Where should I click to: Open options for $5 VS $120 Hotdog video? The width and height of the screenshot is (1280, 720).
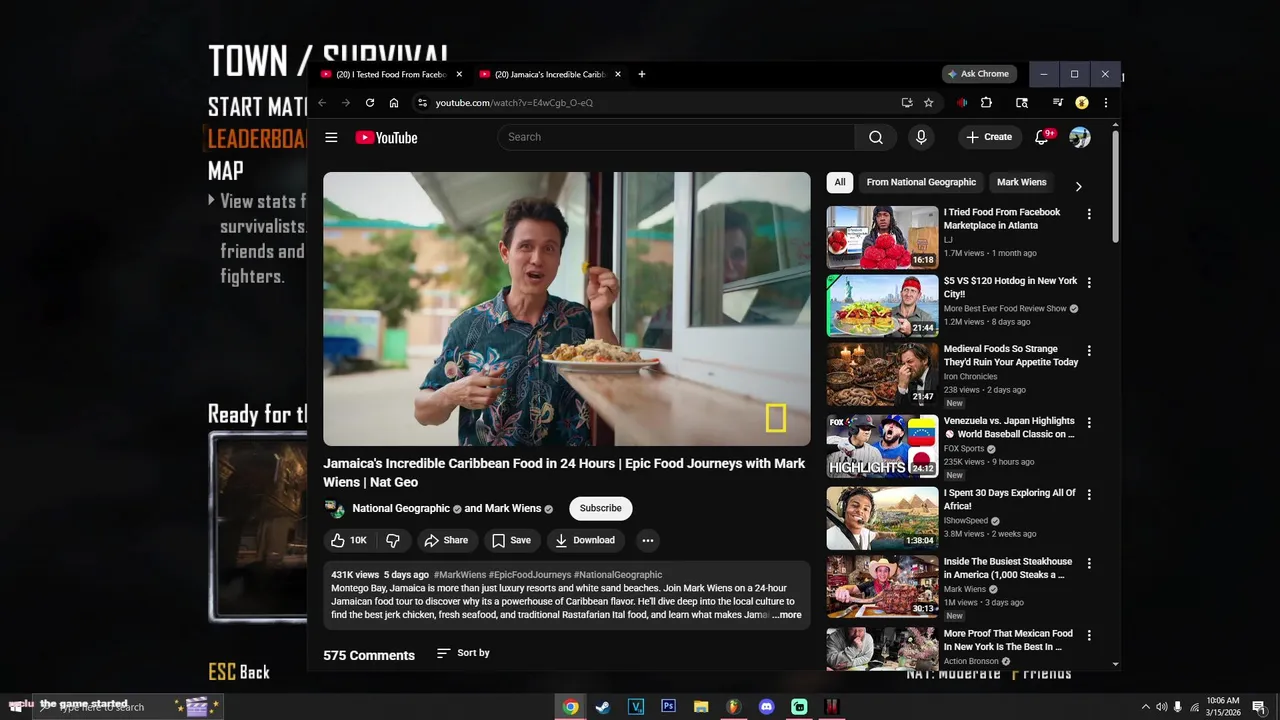tap(1089, 283)
